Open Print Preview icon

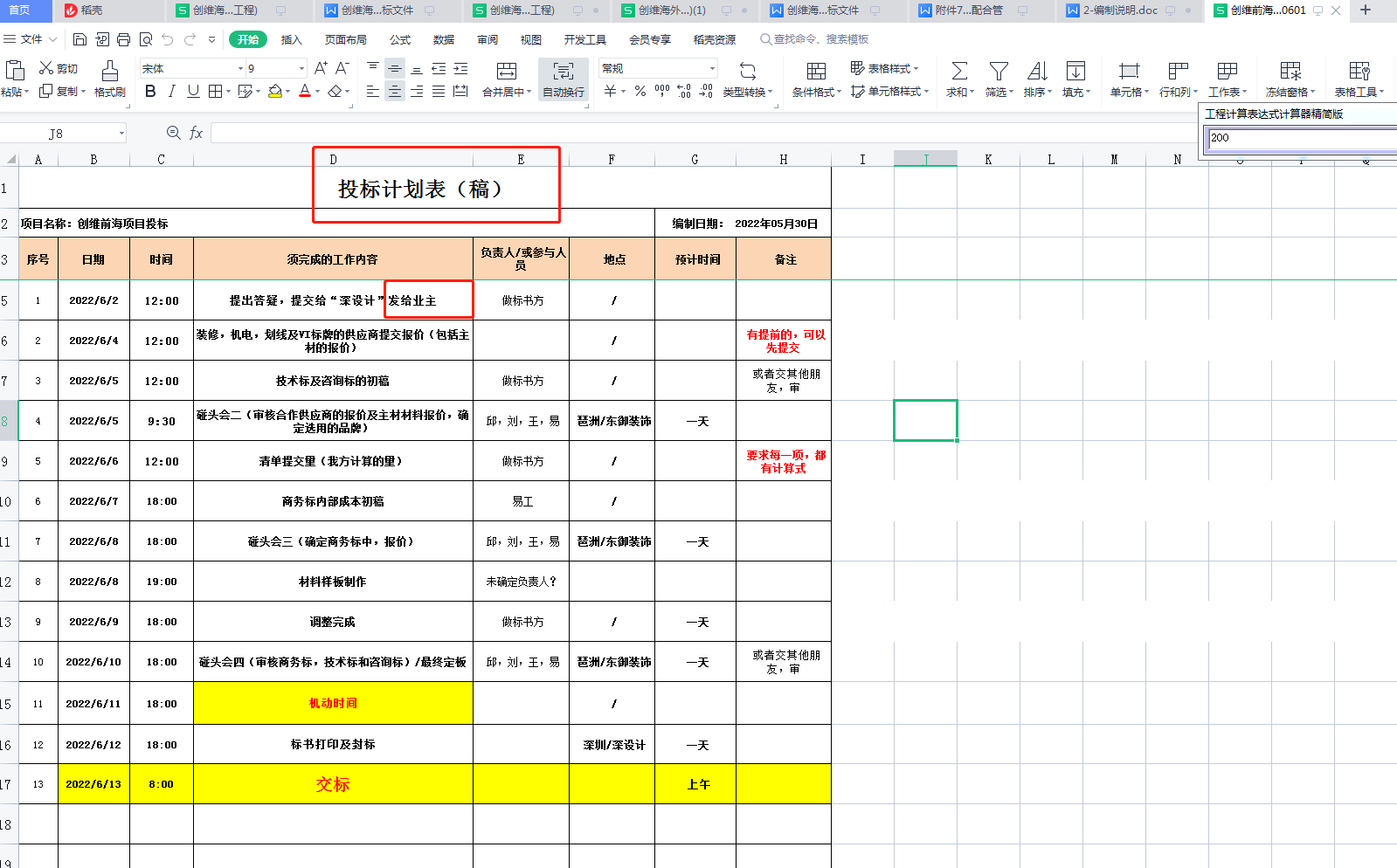click(x=145, y=39)
